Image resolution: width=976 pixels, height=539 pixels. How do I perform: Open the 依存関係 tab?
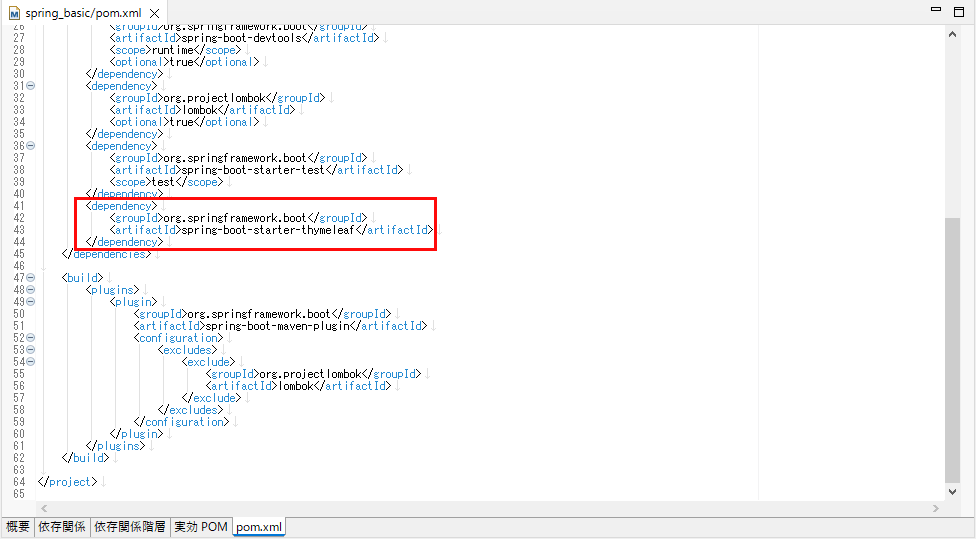coord(61,527)
